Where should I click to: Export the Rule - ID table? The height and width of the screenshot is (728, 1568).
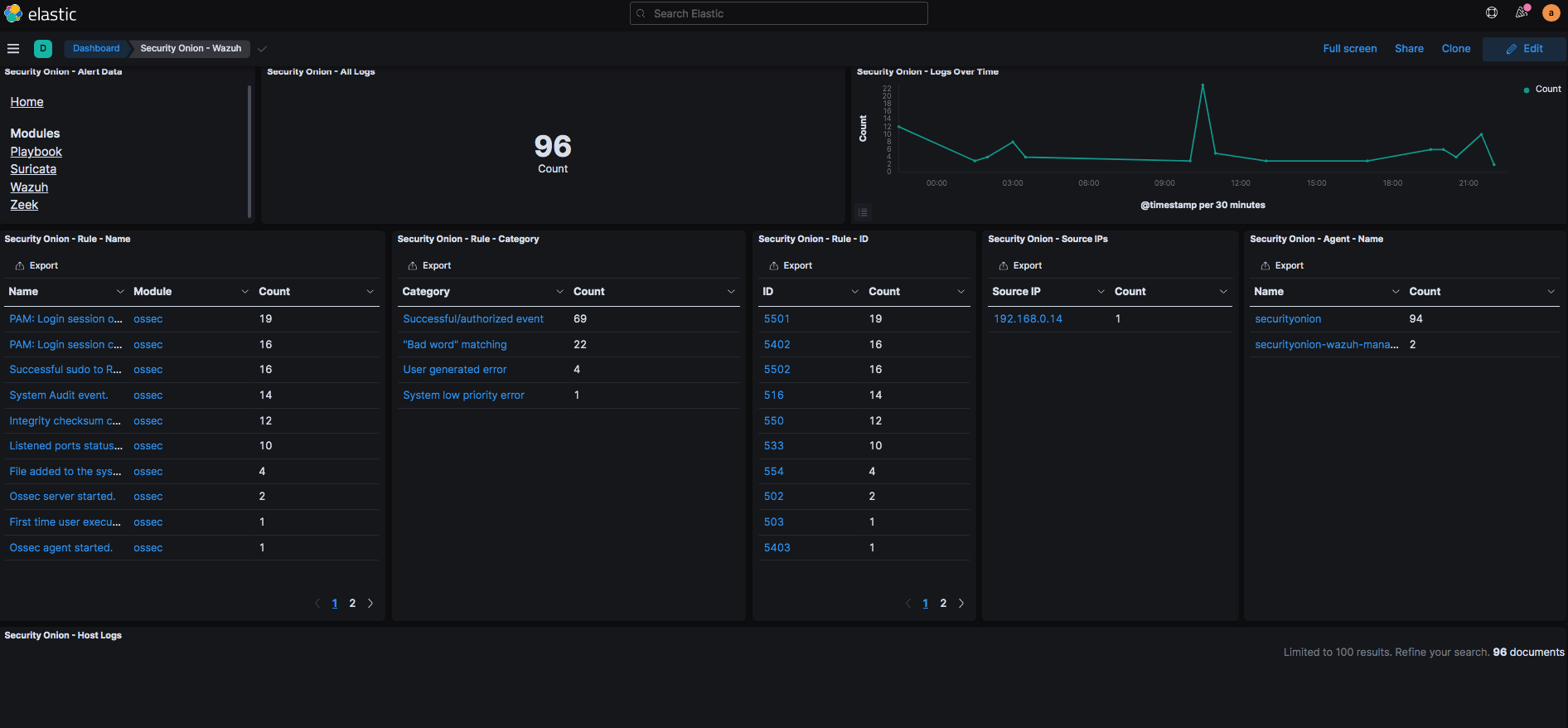[x=791, y=265]
